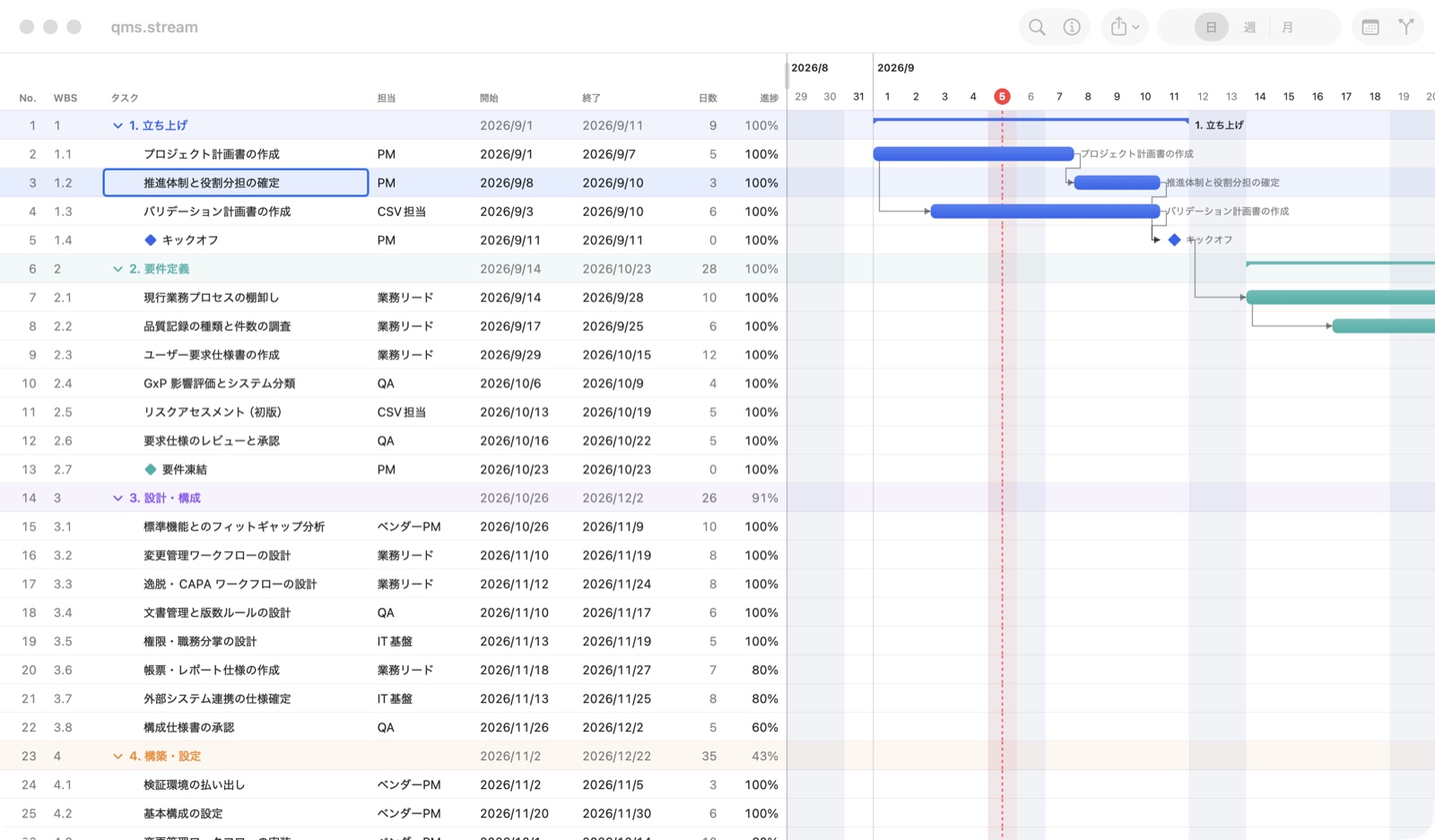Select row 検証環境の払い出し
Viewport: 1435px width, 840px height.
click(x=393, y=785)
